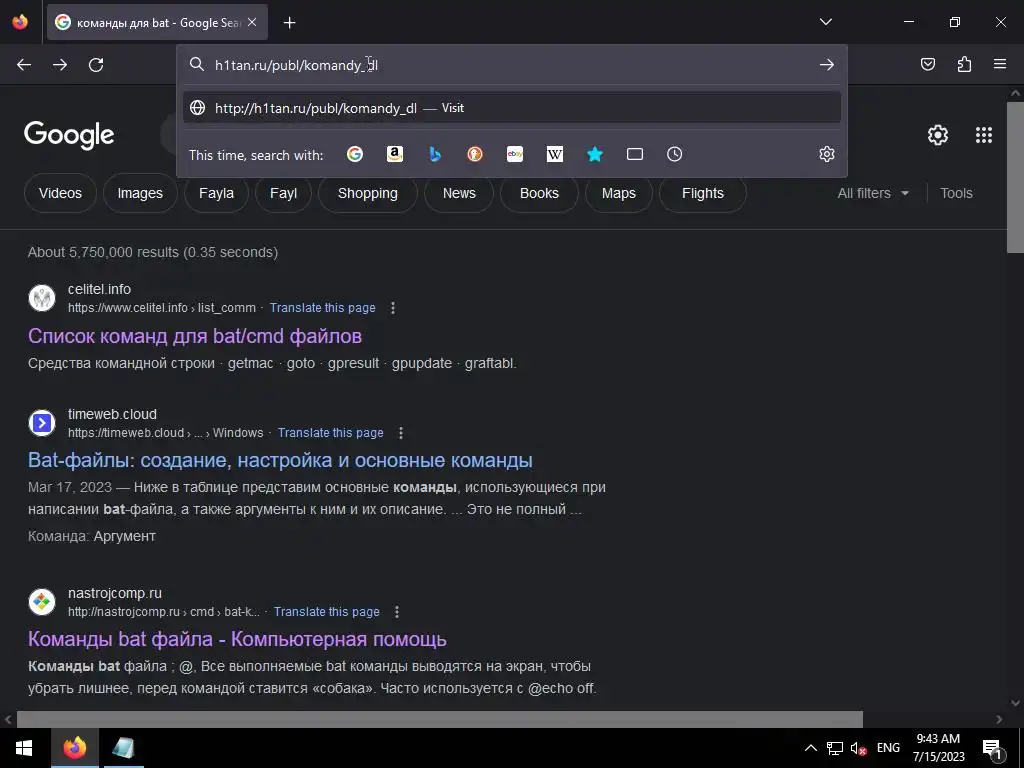Open network status tray icon
The height and width of the screenshot is (768, 1024).
[835, 748]
